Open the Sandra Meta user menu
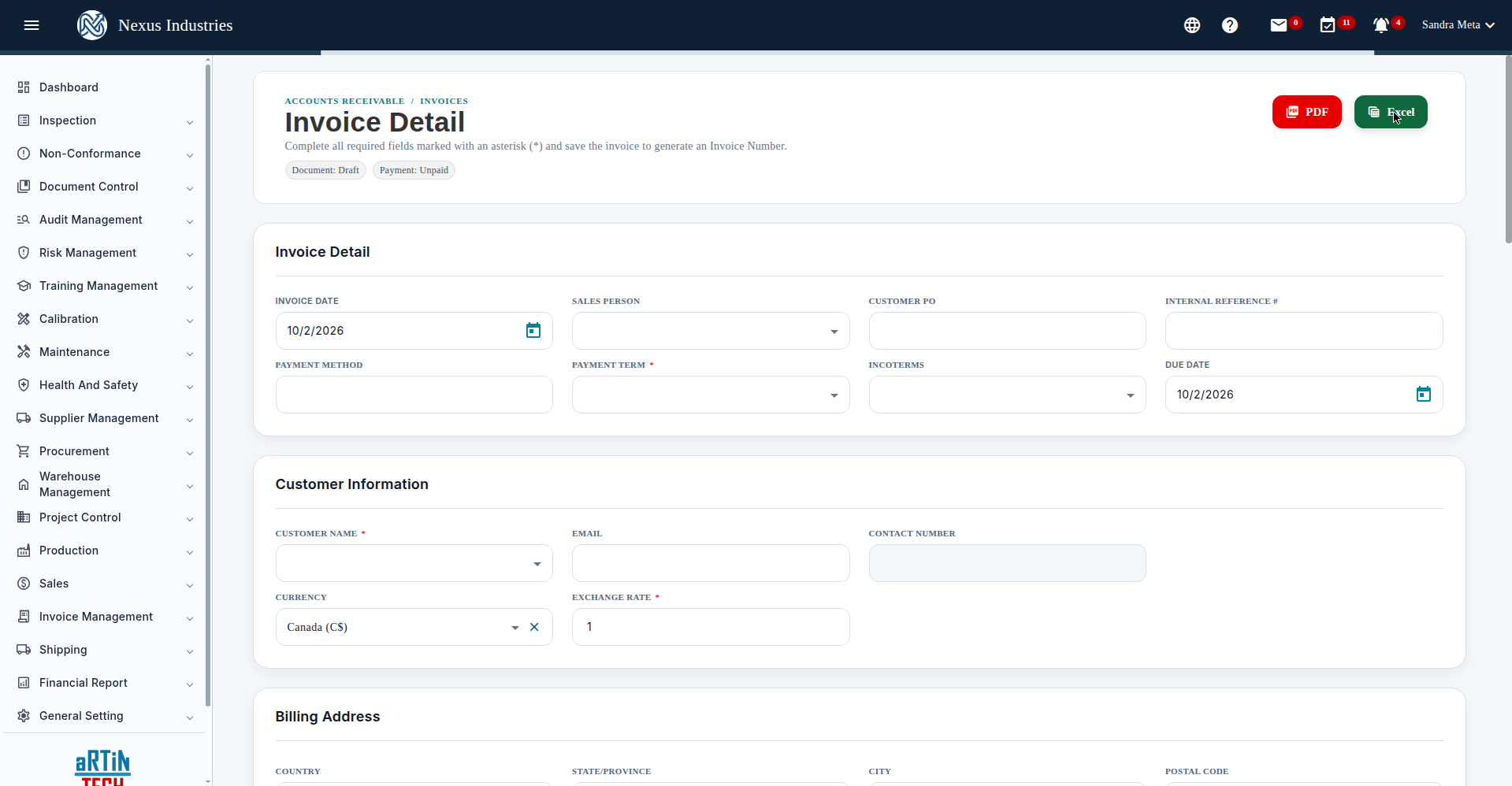This screenshot has height=786, width=1512. [1458, 25]
